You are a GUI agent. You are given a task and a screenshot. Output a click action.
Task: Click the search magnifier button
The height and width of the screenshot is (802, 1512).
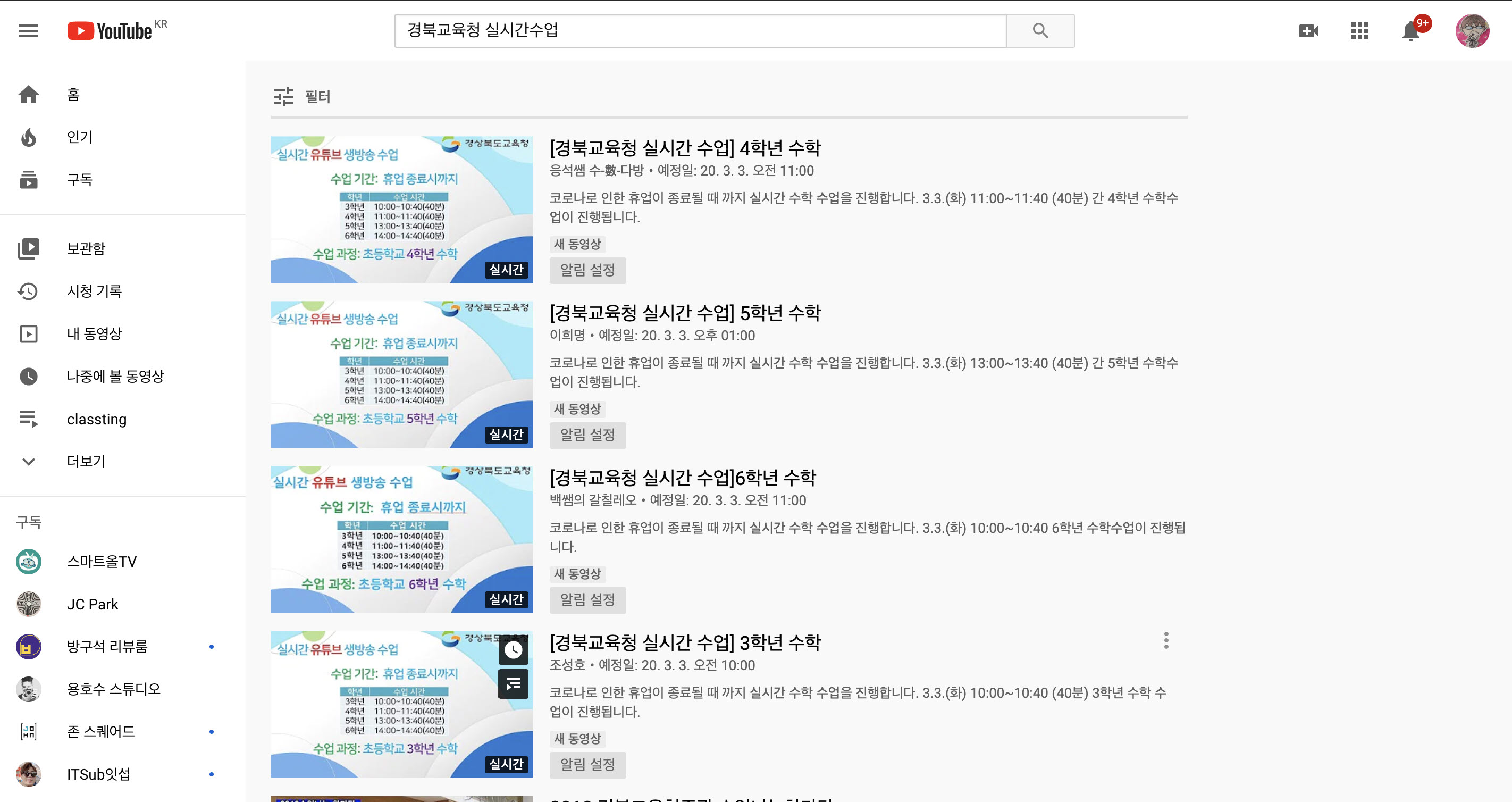coord(1039,30)
